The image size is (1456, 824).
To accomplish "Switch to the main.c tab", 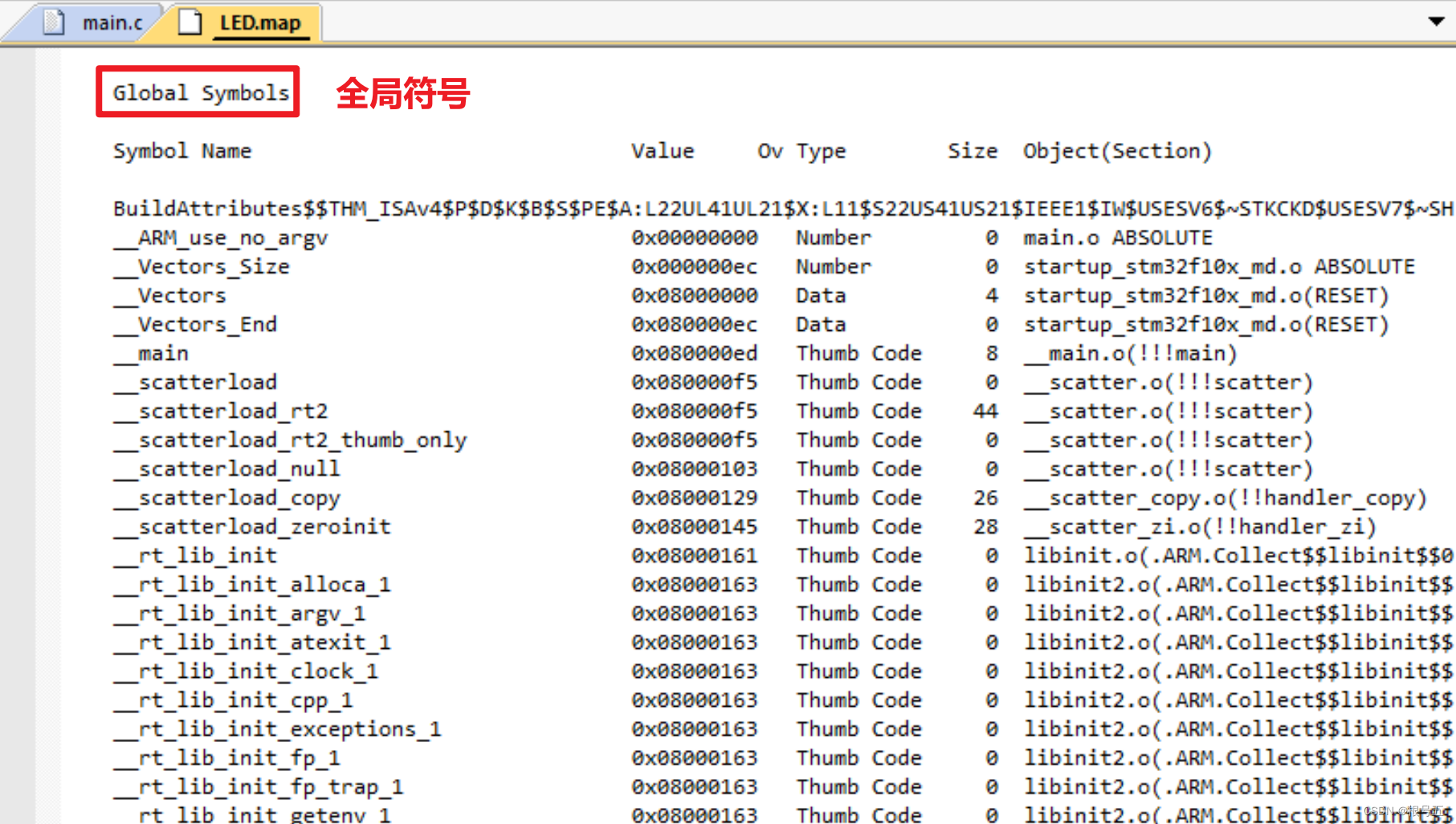I will click(x=112, y=22).
